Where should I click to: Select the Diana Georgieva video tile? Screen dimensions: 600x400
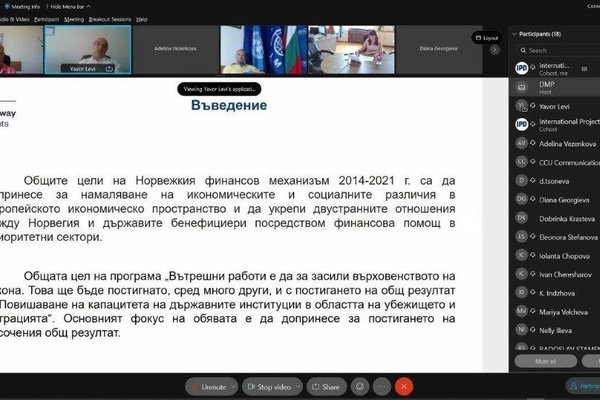pyautogui.click(x=439, y=49)
